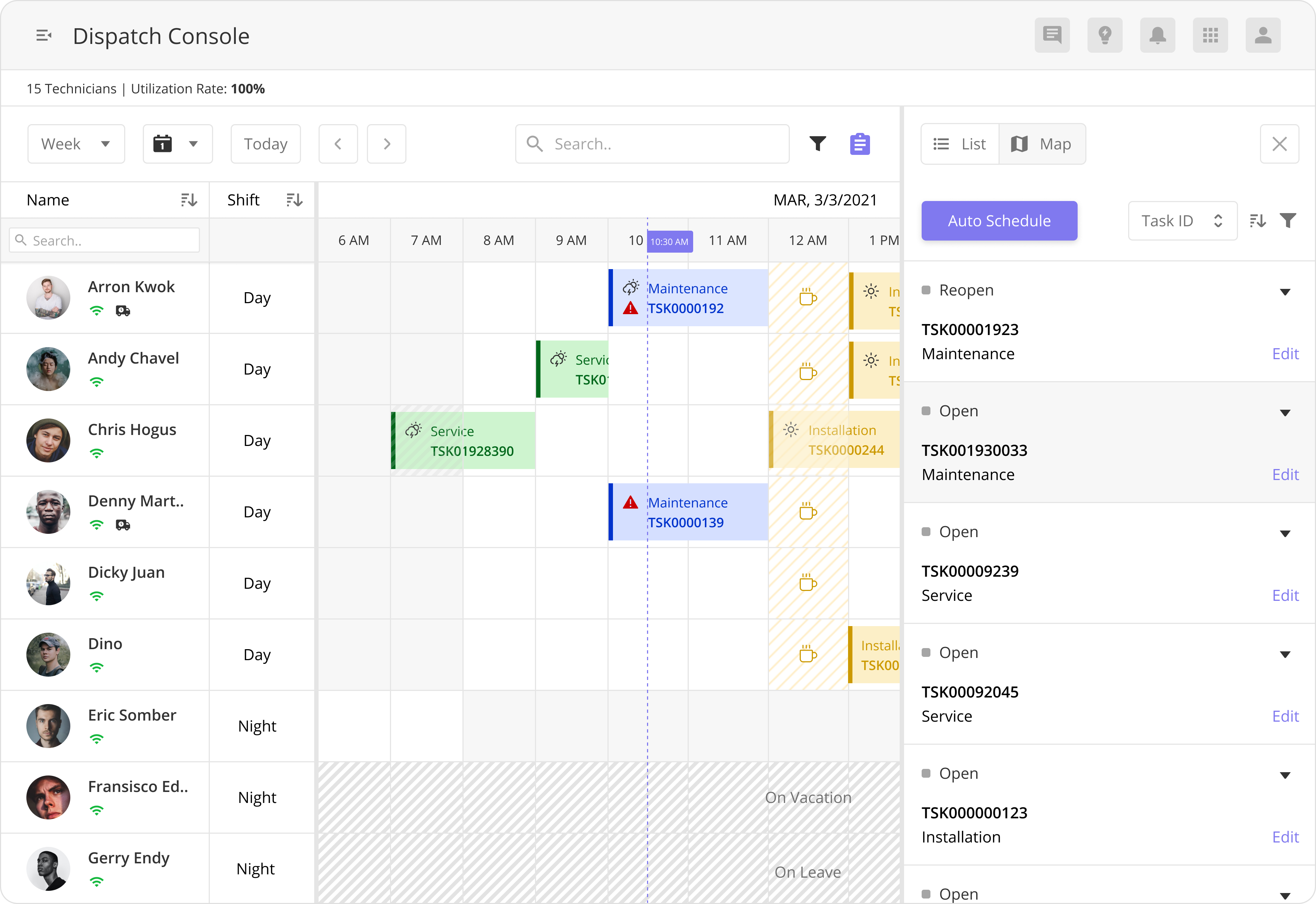Sort the task list order icon
This screenshot has width=1316, height=904.
pyautogui.click(x=1258, y=221)
